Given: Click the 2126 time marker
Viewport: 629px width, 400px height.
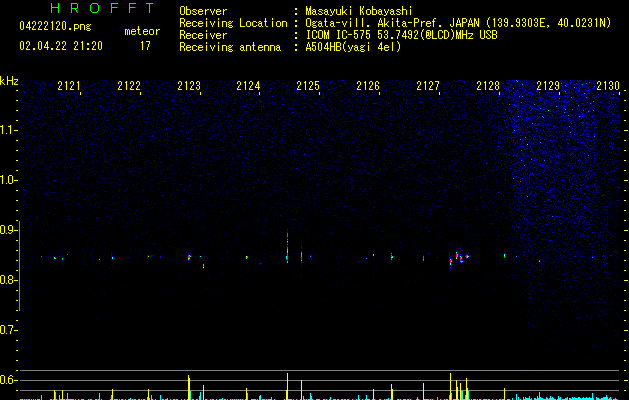Looking at the screenshot, I should tap(368, 86).
